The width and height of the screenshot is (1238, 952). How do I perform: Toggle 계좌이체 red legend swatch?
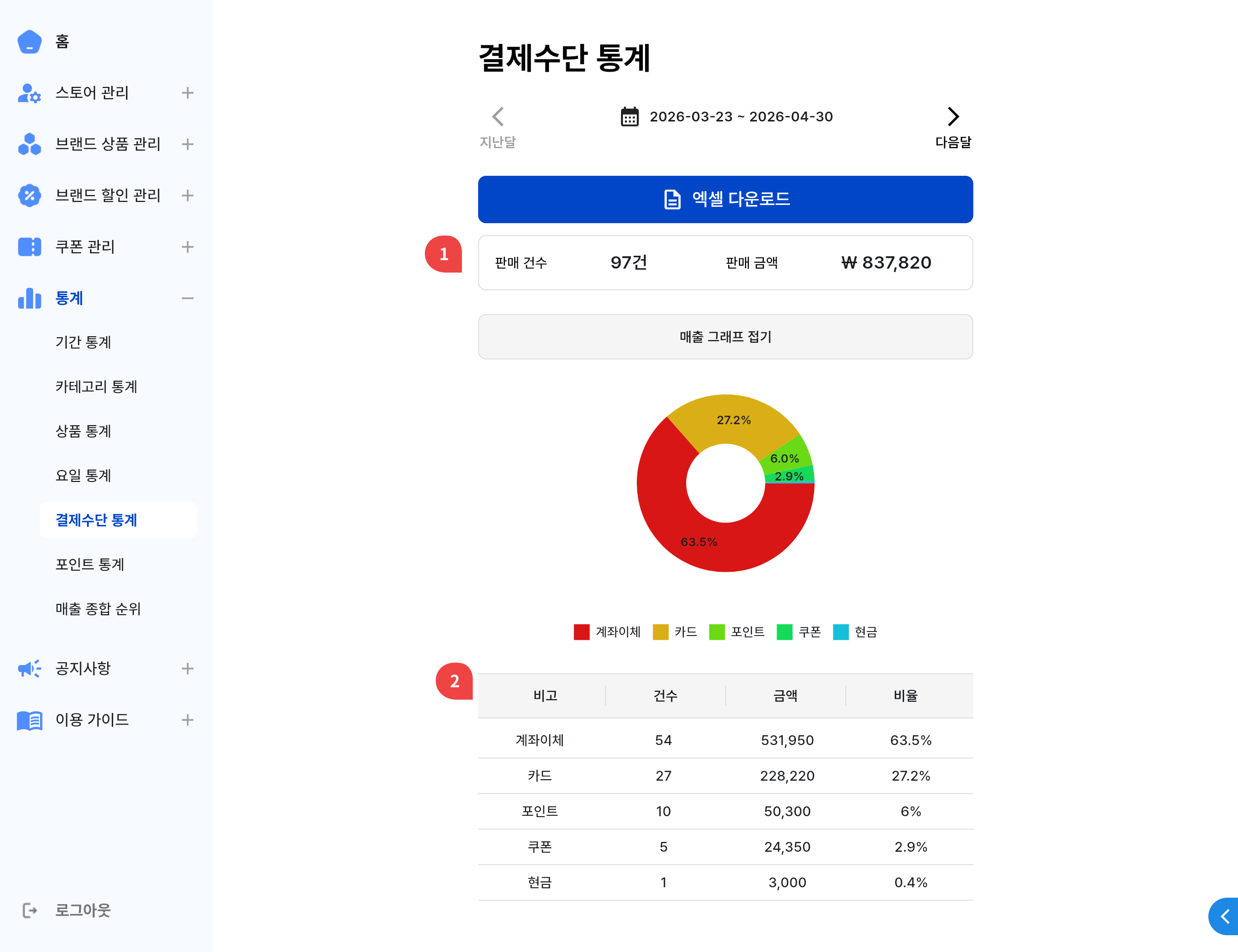(581, 632)
